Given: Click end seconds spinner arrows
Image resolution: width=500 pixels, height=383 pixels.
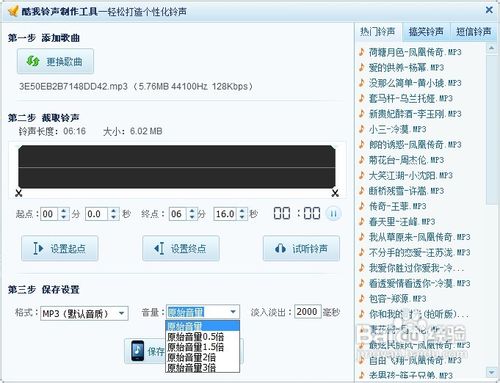Looking at the screenshot, I should (242, 214).
